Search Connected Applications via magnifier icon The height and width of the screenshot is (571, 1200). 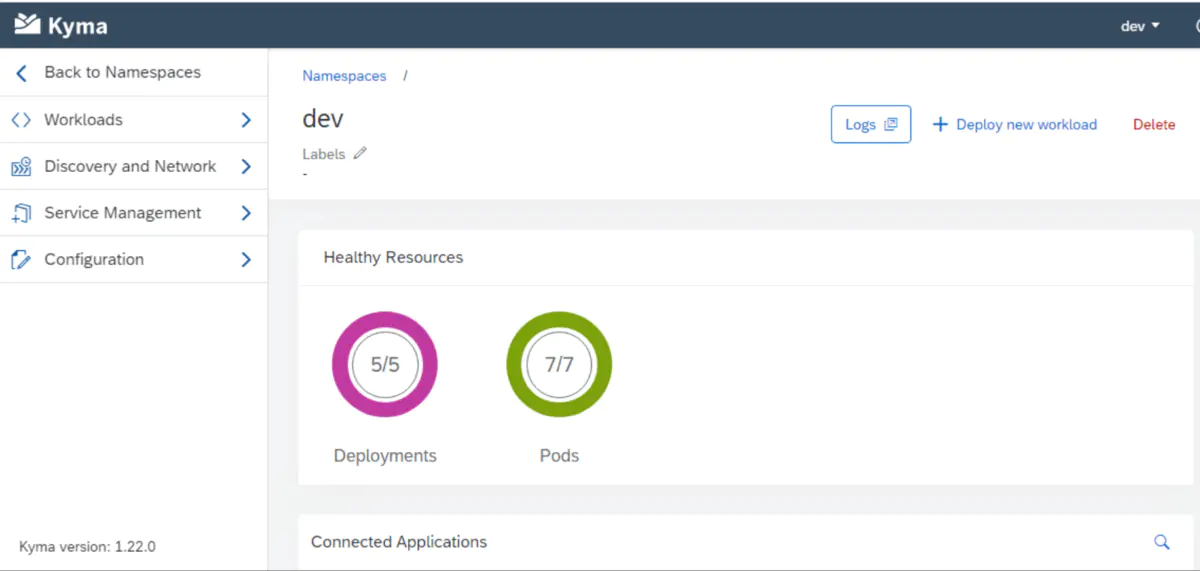click(x=1162, y=542)
